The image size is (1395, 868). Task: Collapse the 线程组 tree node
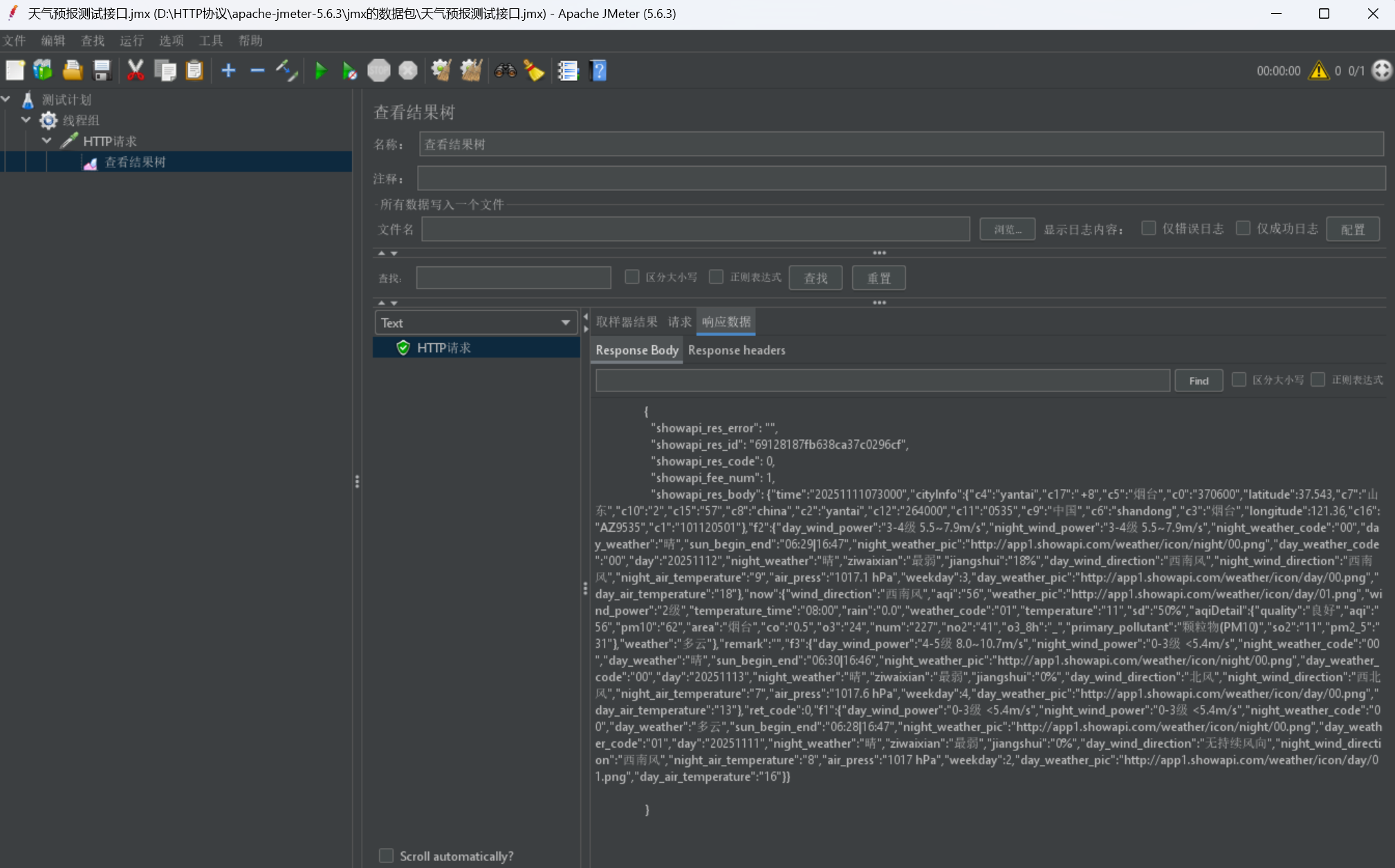tap(26, 120)
